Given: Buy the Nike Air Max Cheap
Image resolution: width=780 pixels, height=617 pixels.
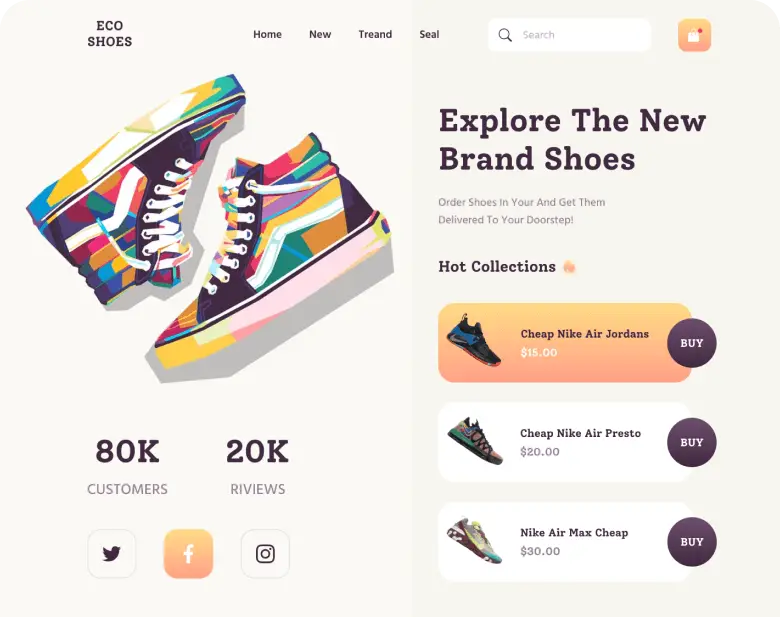Looking at the screenshot, I should [691, 542].
